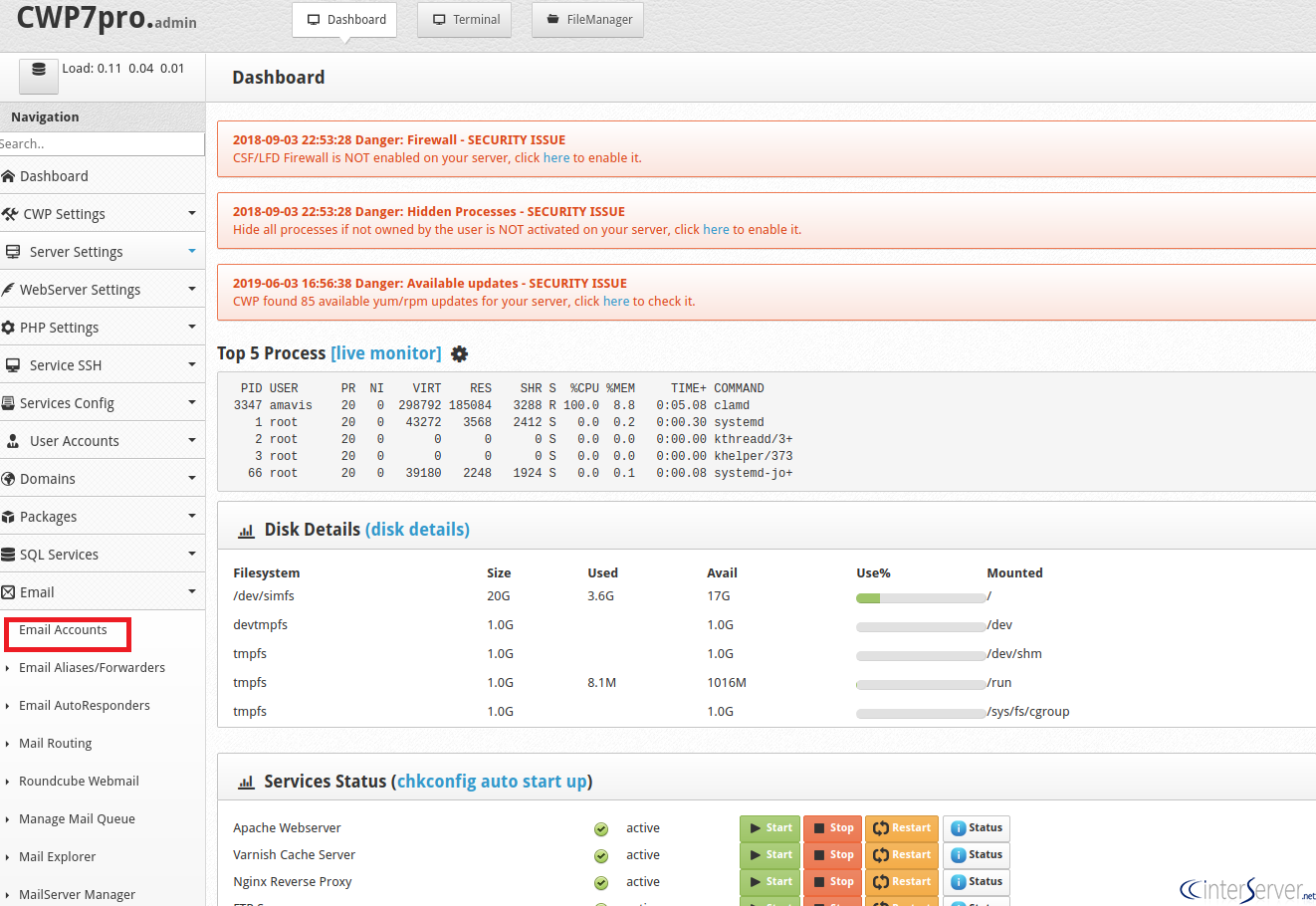Click the feather icon next to WebServer Settings
The height and width of the screenshot is (906, 1316).
point(8,290)
